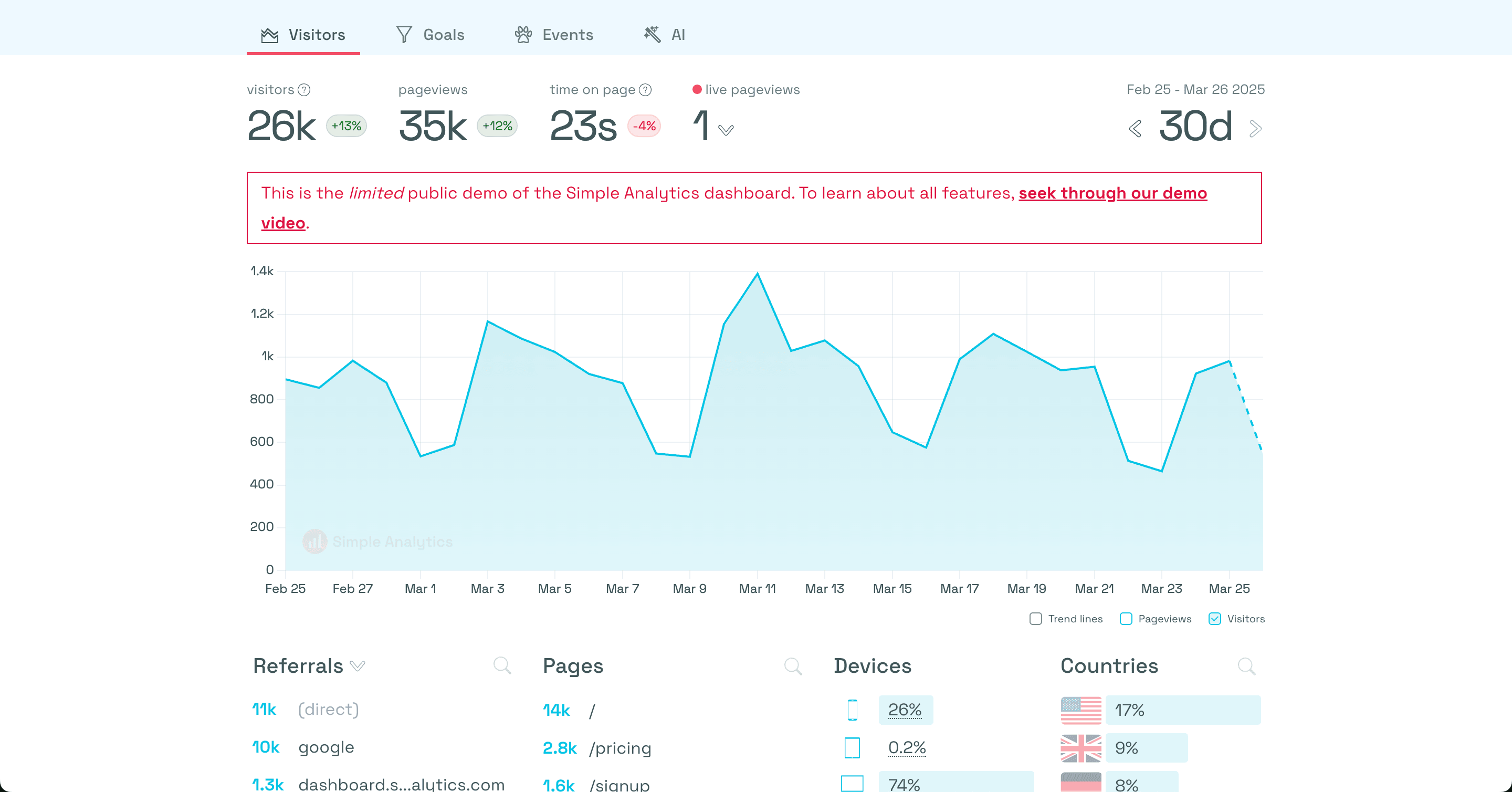1512x792 pixels.
Task: Click the Goals funnel icon
Action: (x=404, y=35)
